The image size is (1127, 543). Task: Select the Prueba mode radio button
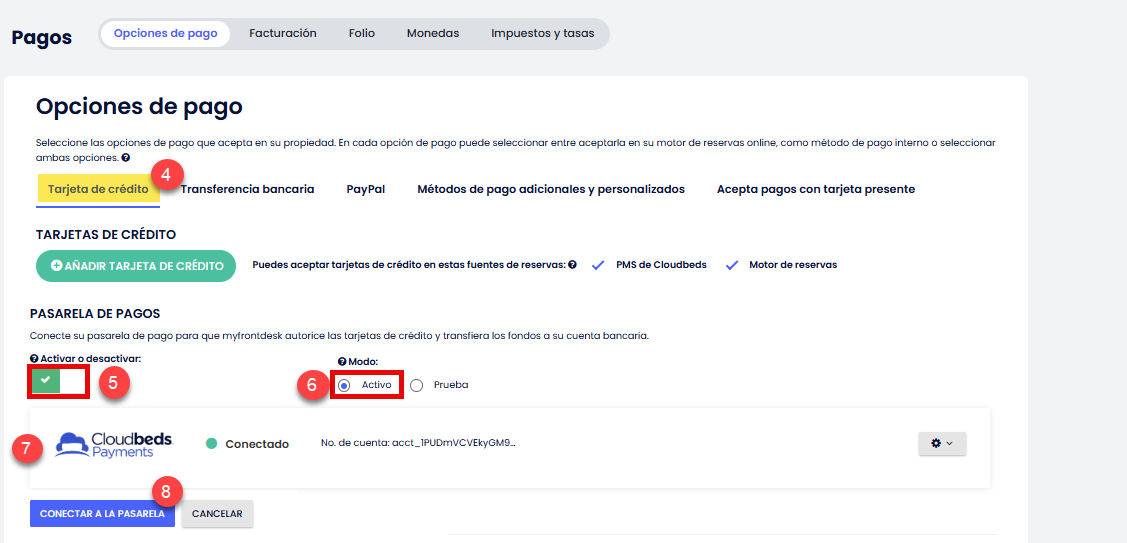[417, 385]
